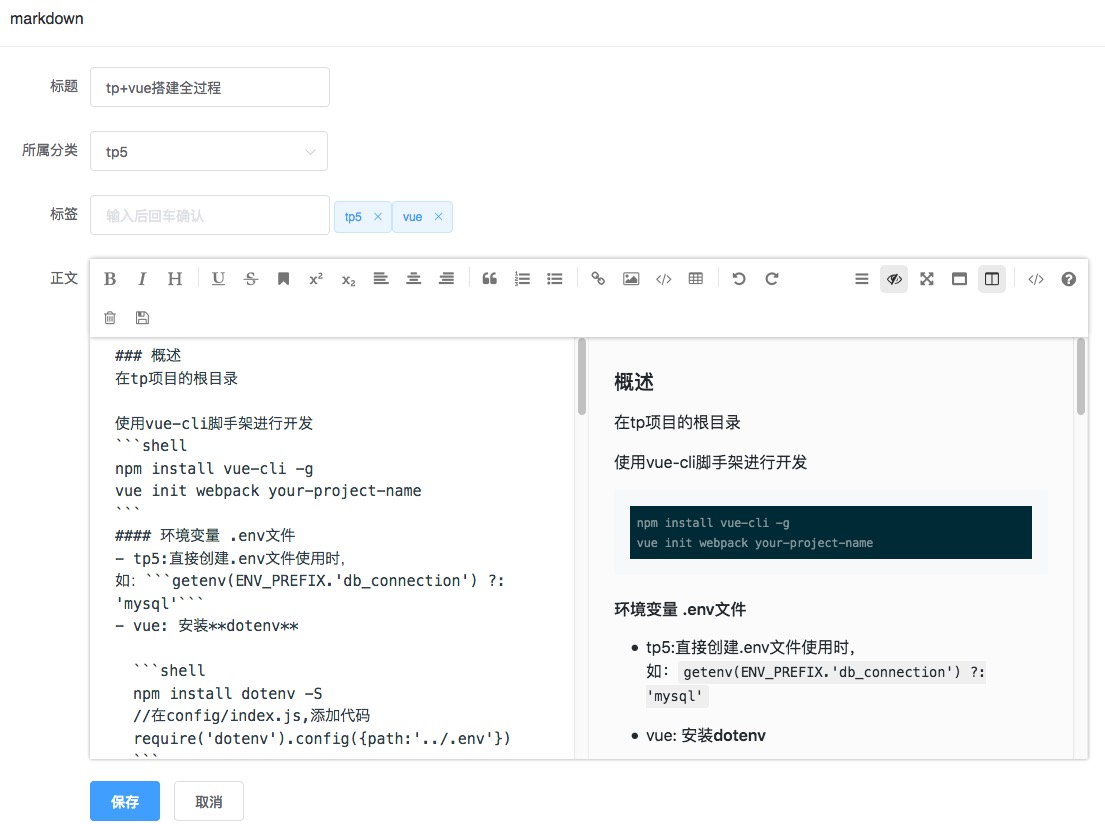1105x824 pixels.
Task: Click the 概述 heading in preview
Action: (634, 382)
